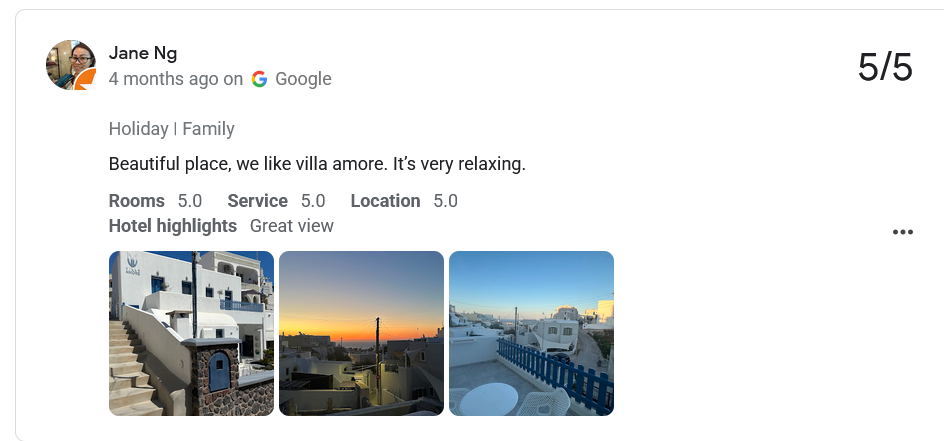Open the orange sunset photo
Viewport: 944px width, 441px height.
pos(361,333)
